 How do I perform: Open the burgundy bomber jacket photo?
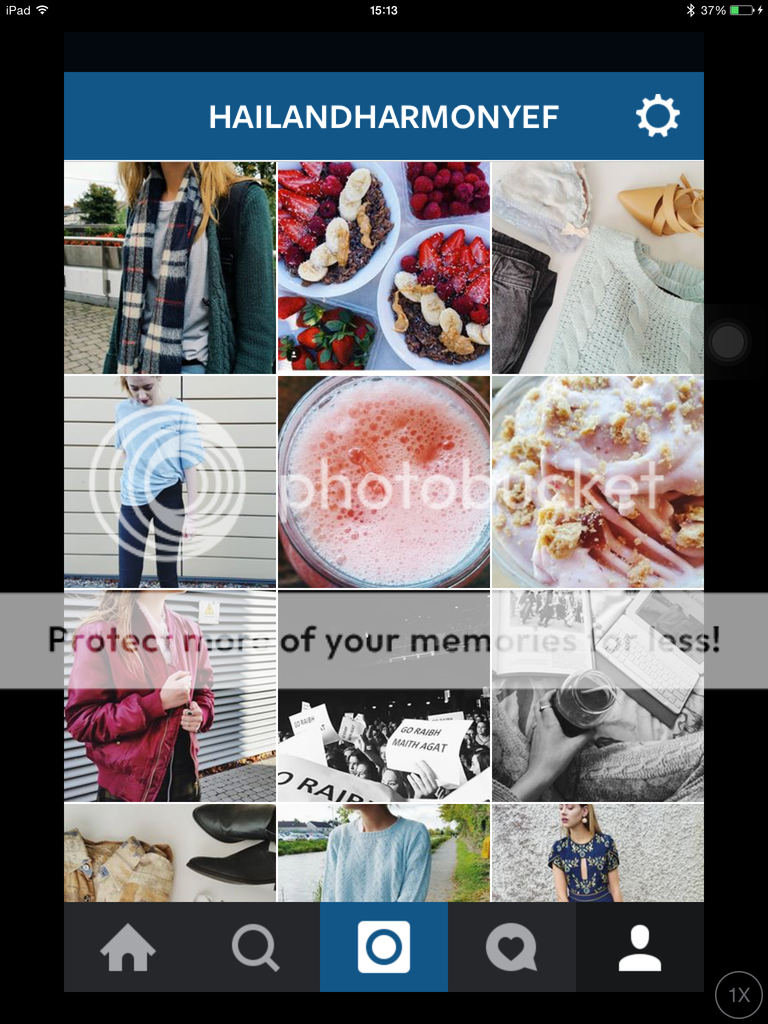pos(170,696)
